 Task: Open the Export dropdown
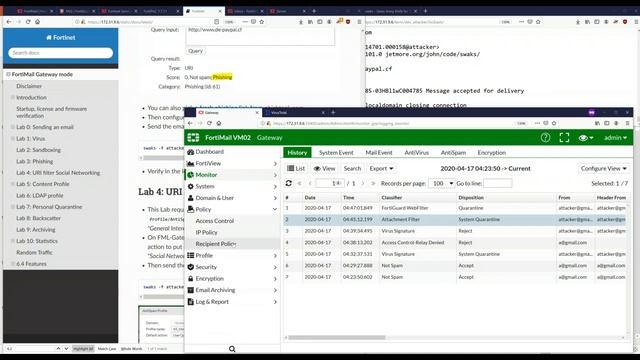point(381,169)
